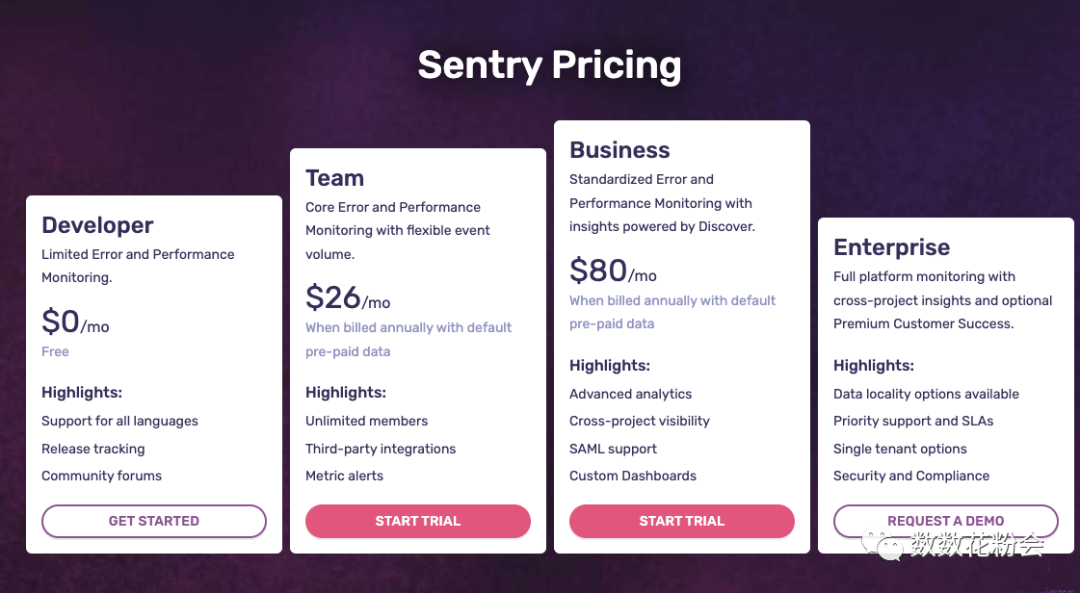Screen dimensions: 1080x593
Task: Select the Team plan heading
Action: [334, 177]
